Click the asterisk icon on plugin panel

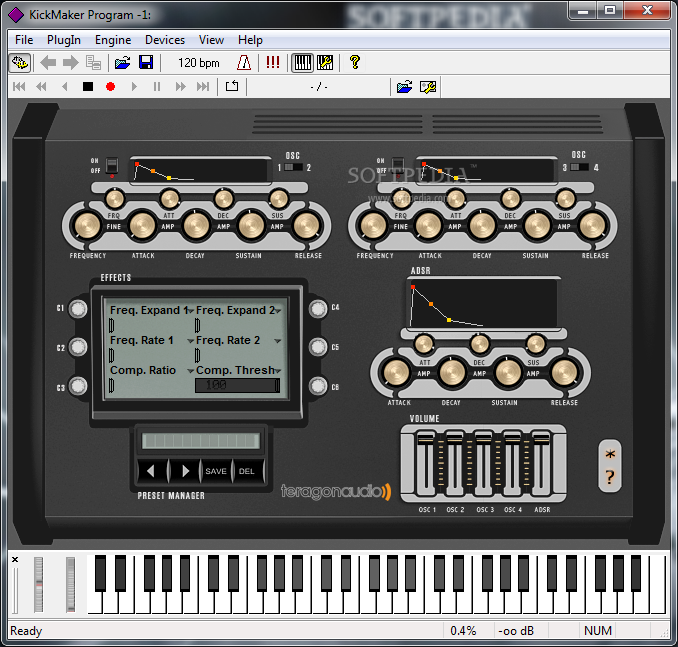click(x=610, y=455)
